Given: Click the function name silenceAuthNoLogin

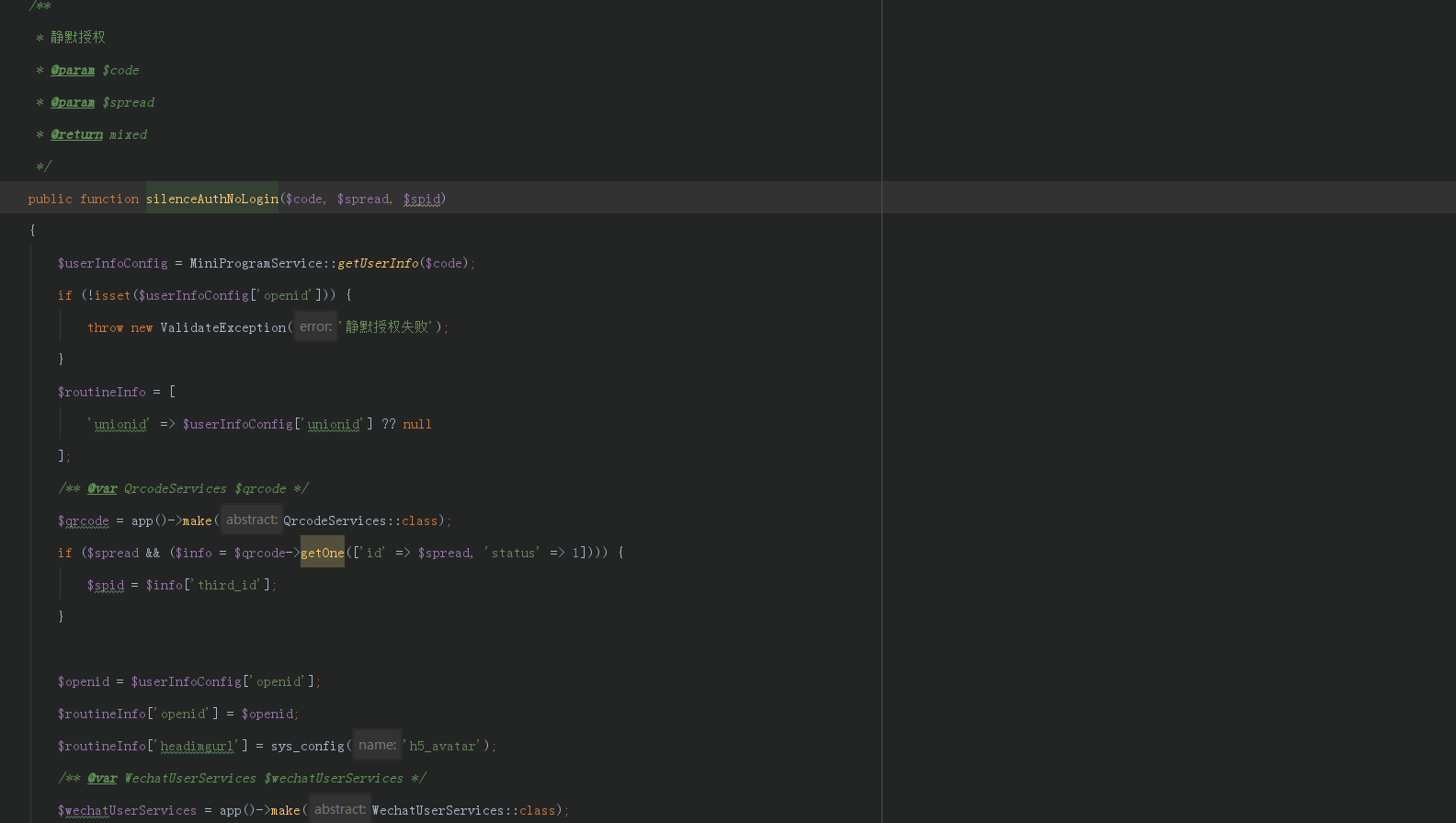Looking at the screenshot, I should [x=212, y=199].
